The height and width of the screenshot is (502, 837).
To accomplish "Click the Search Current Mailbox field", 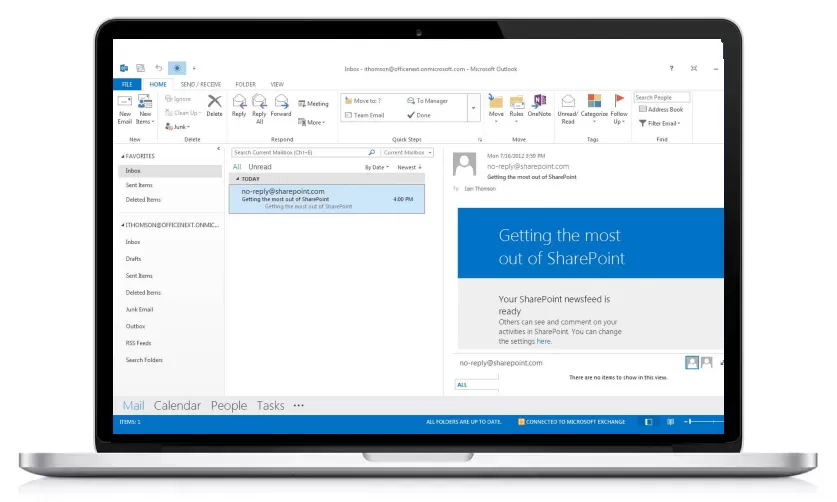I will (304, 153).
